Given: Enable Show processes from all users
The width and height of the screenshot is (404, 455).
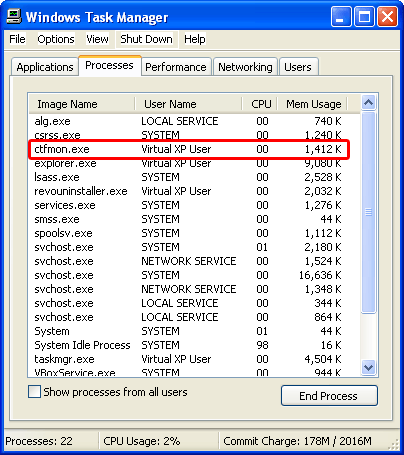Looking at the screenshot, I should point(34,392).
